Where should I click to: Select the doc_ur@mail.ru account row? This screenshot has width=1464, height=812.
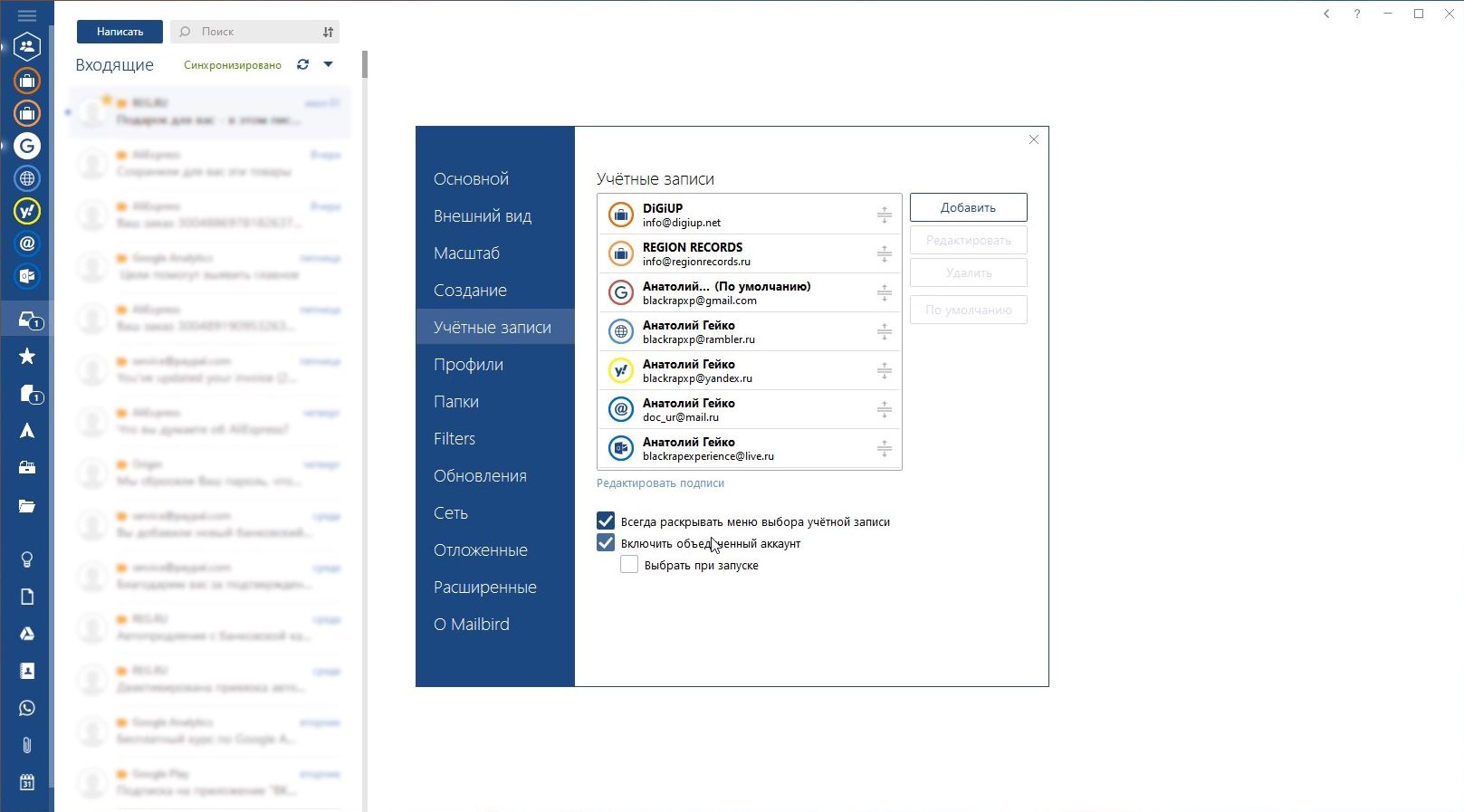(750, 409)
